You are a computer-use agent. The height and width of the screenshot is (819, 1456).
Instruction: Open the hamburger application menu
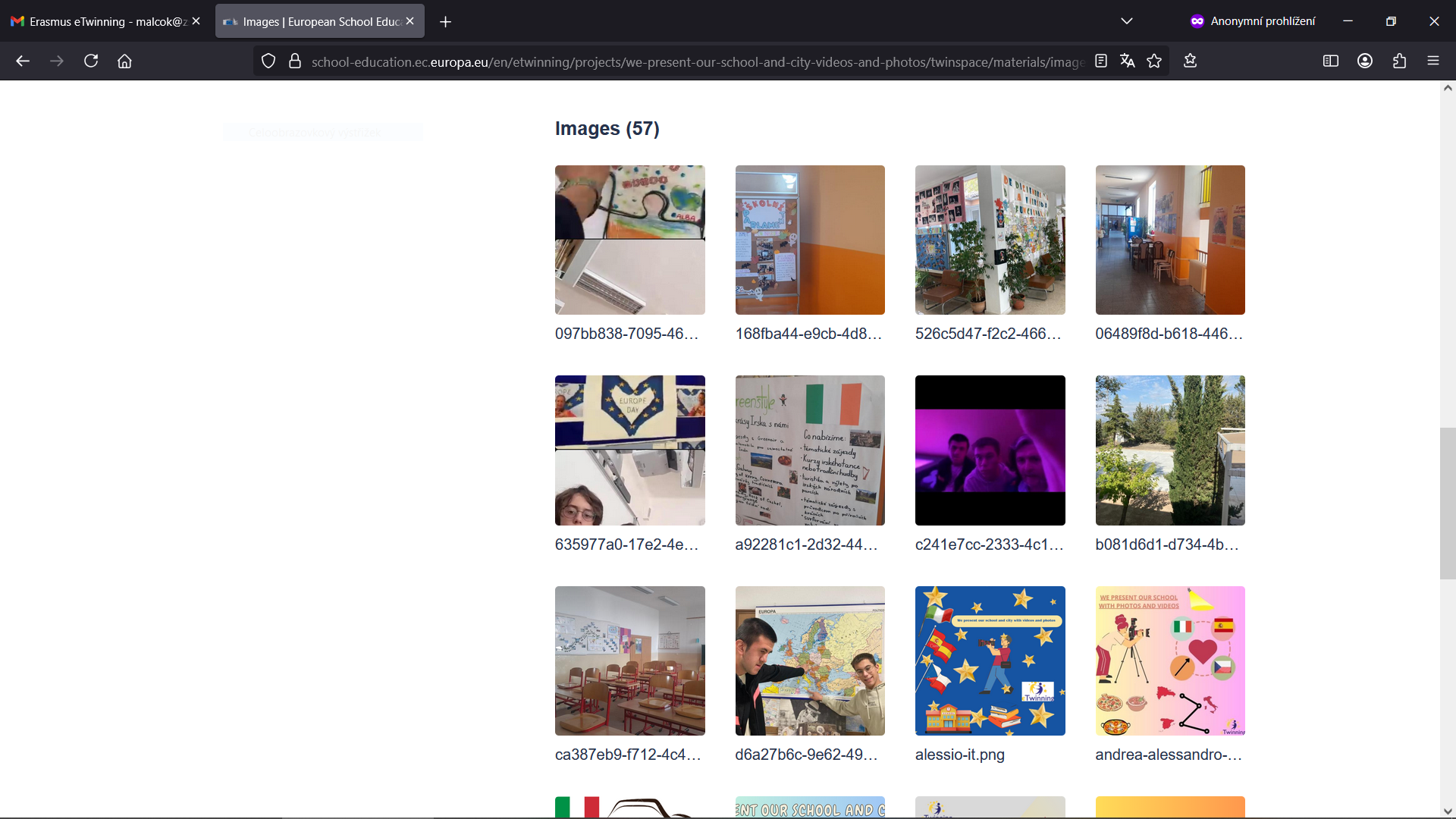pos(1432,61)
